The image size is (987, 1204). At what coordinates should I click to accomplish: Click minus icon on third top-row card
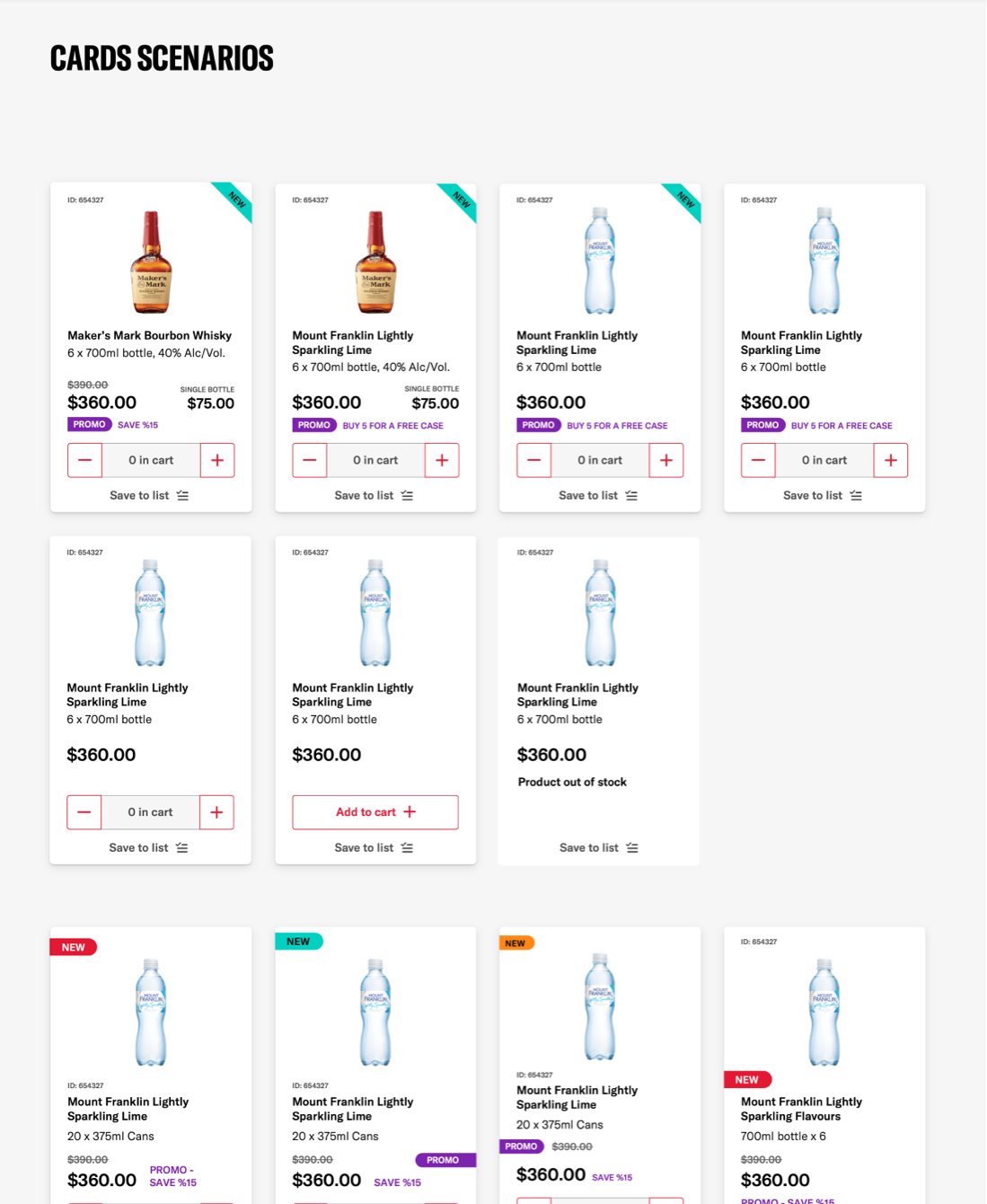533,460
